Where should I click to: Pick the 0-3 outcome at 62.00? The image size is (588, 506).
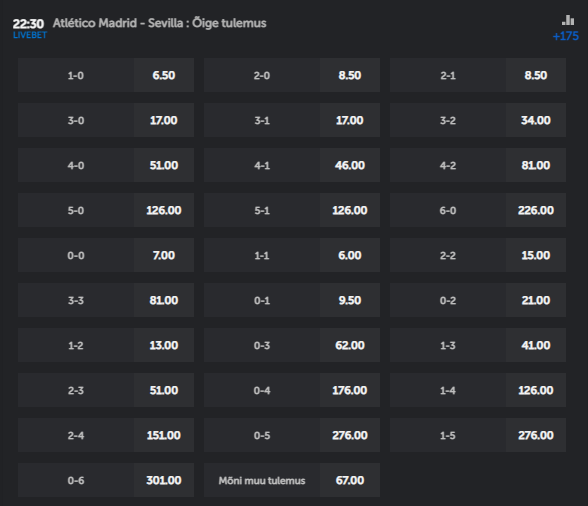pos(292,345)
